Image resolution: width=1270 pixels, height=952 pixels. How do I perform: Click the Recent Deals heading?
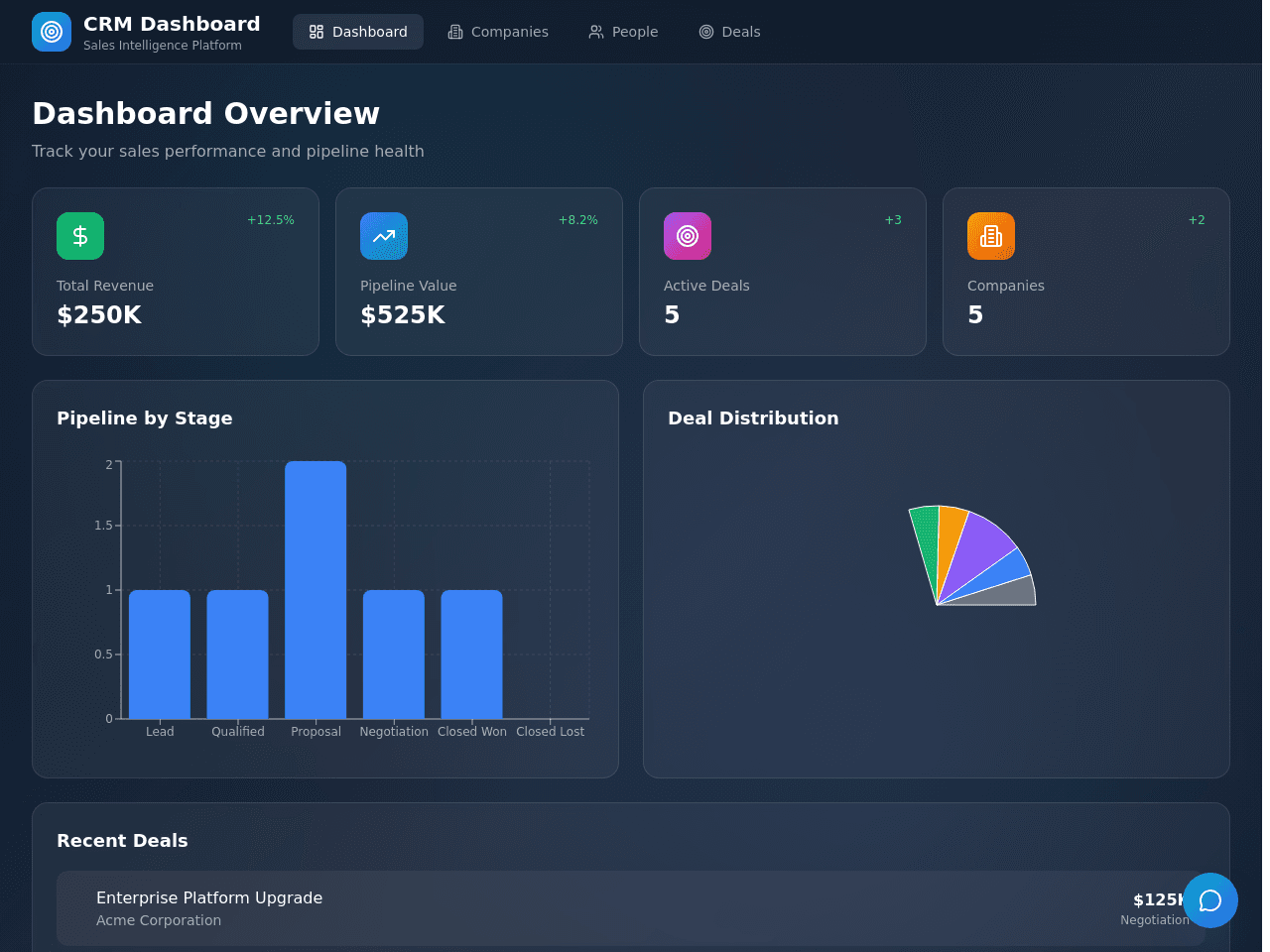[x=122, y=841]
